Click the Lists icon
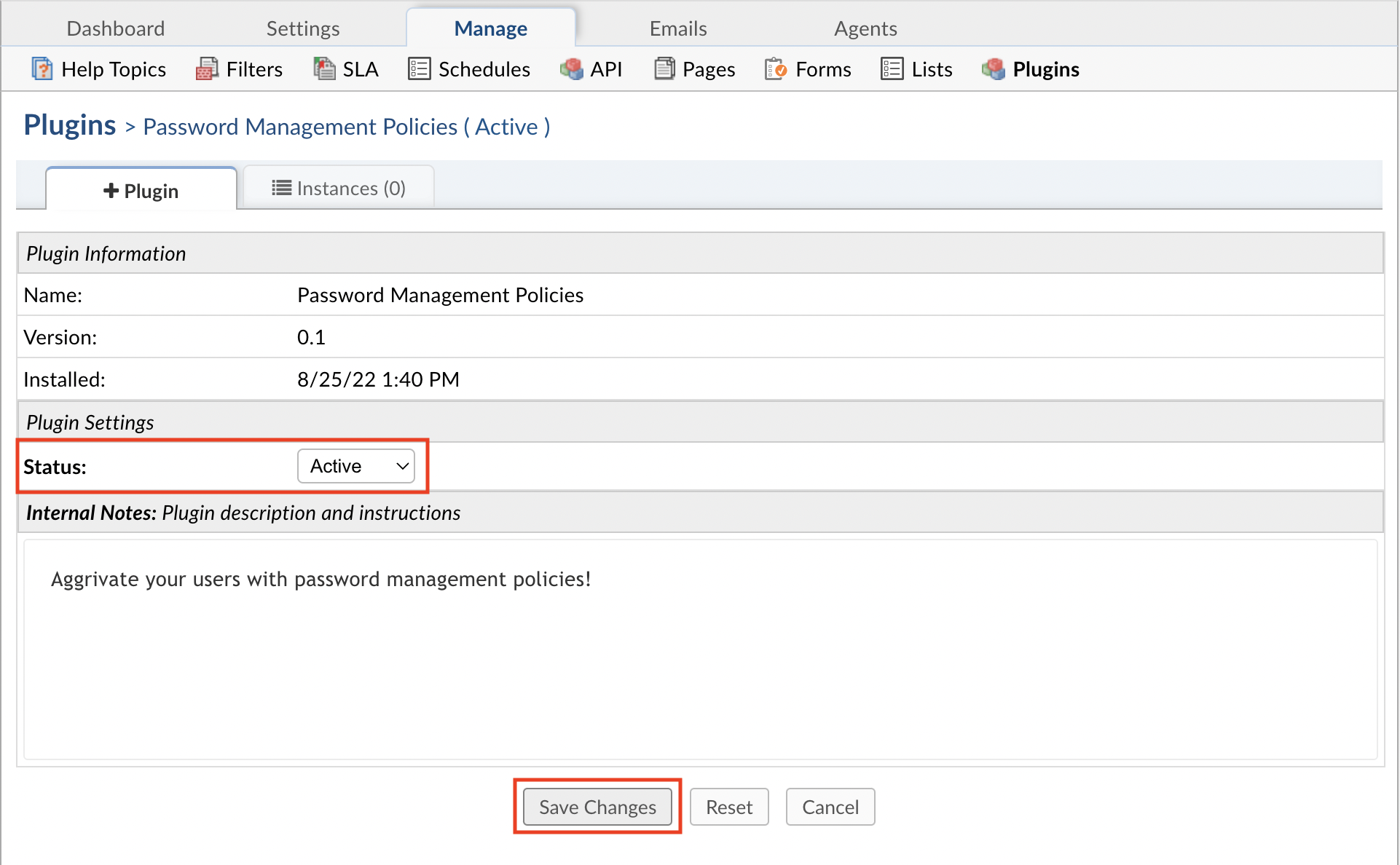Screen dimensions: 1400x865 click(891, 68)
